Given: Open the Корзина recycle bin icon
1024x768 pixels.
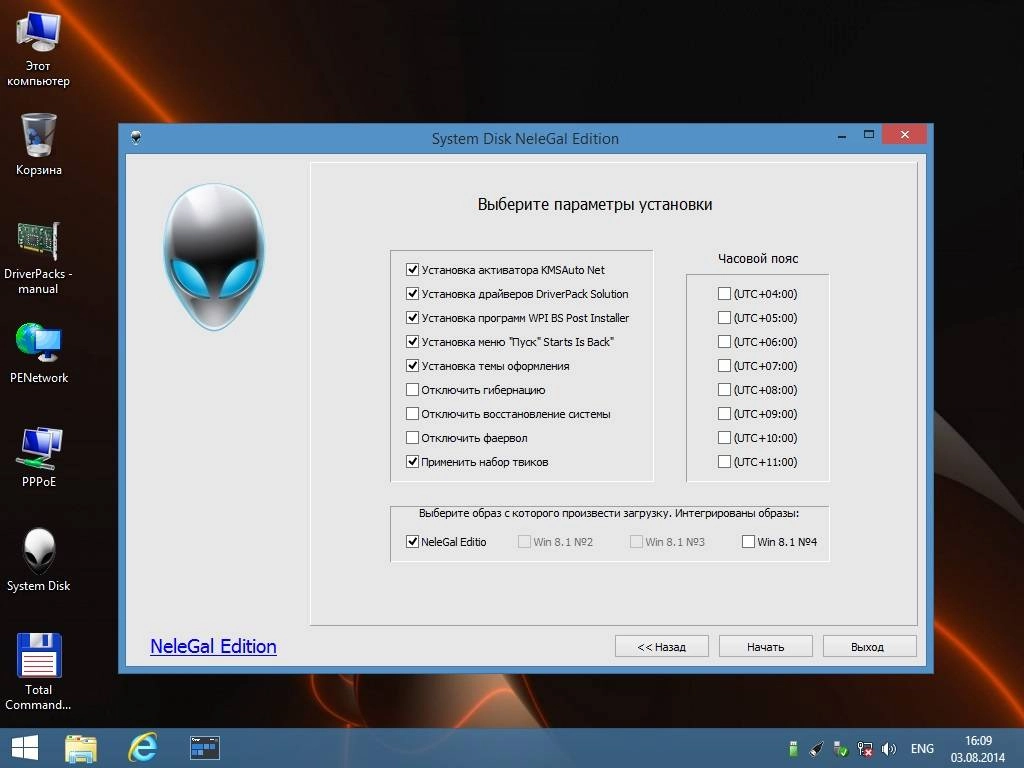Looking at the screenshot, I should point(39,144).
